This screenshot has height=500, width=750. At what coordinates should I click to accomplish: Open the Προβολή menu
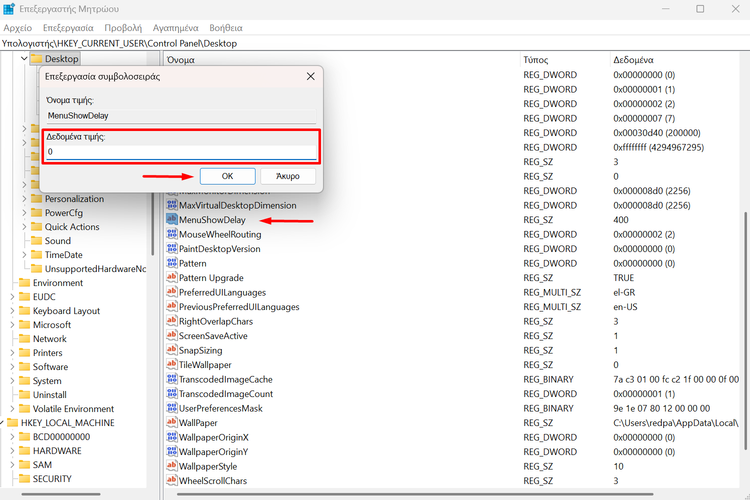click(x=123, y=28)
